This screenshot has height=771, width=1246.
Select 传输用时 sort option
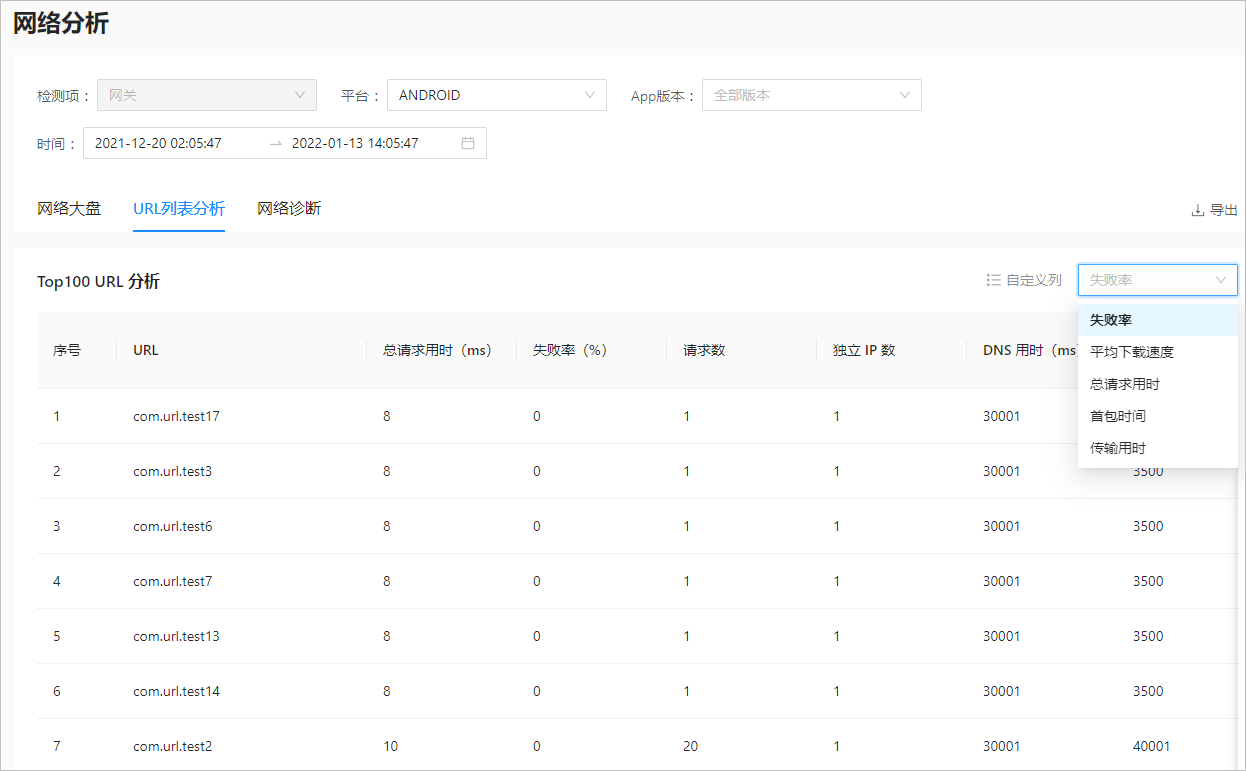point(1158,448)
